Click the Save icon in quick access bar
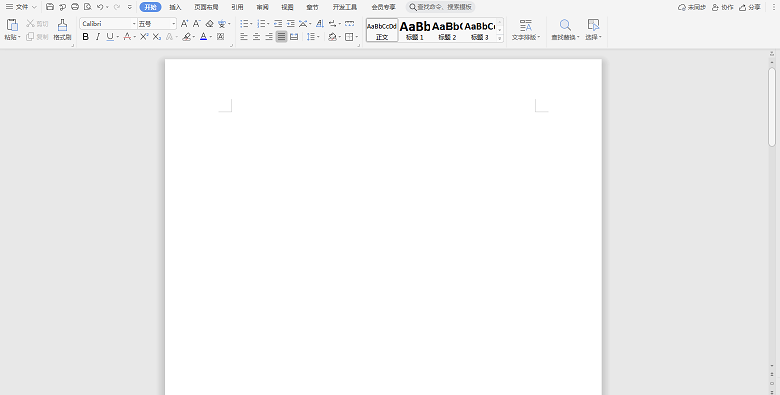 pos(50,7)
